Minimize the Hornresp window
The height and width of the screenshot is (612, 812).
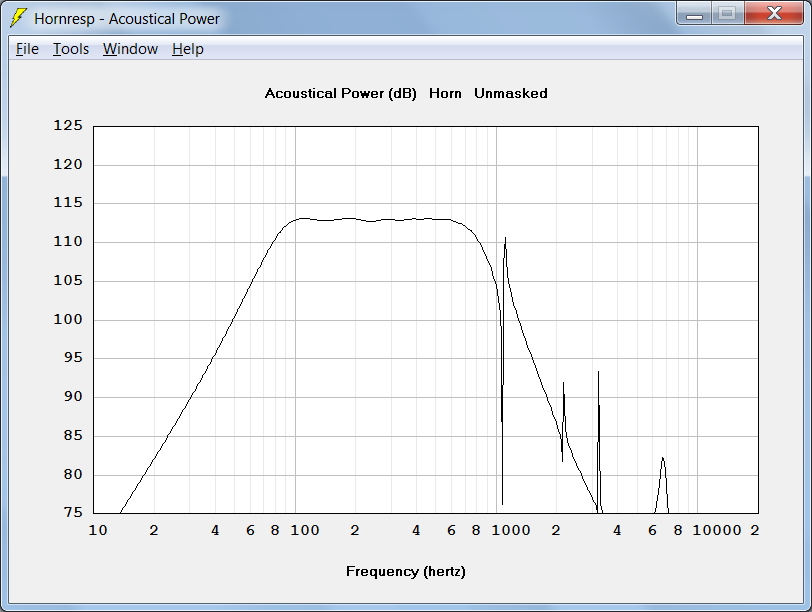(x=694, y=14)
